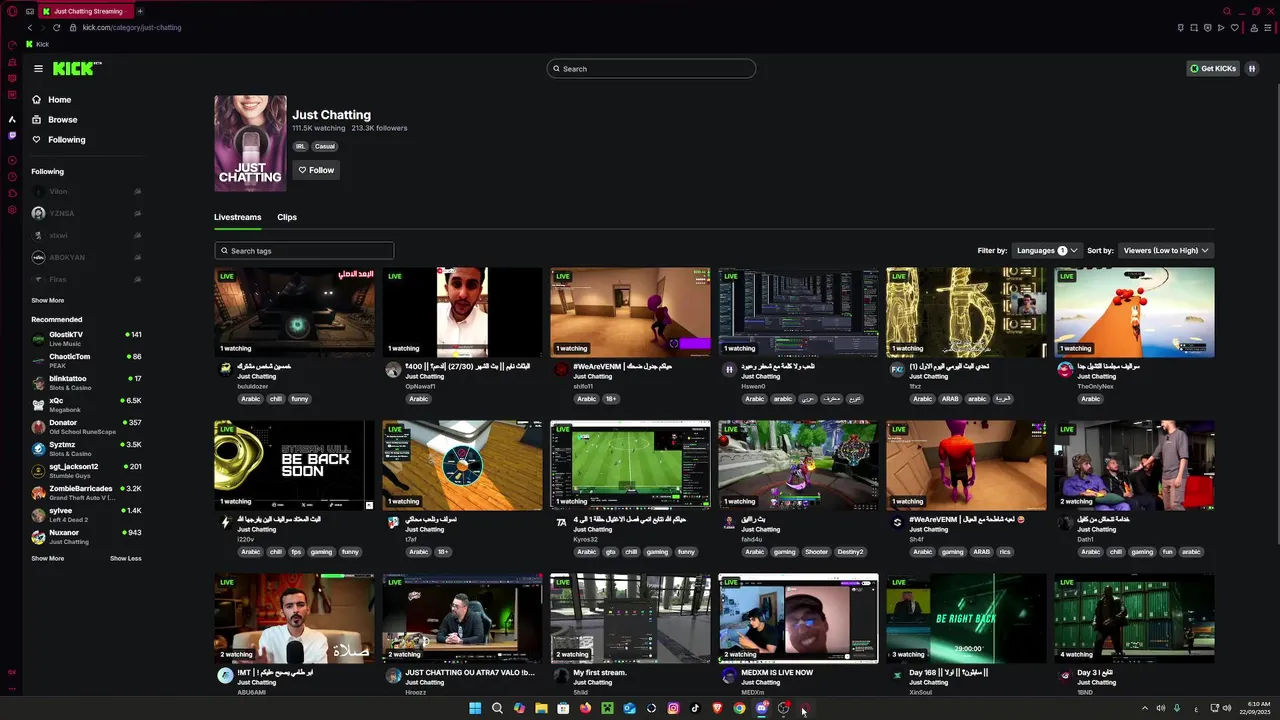The height and width of the screenshot is (720, 1280).
Task: Open Following in the sidebar
Action: tap(66, 140)
